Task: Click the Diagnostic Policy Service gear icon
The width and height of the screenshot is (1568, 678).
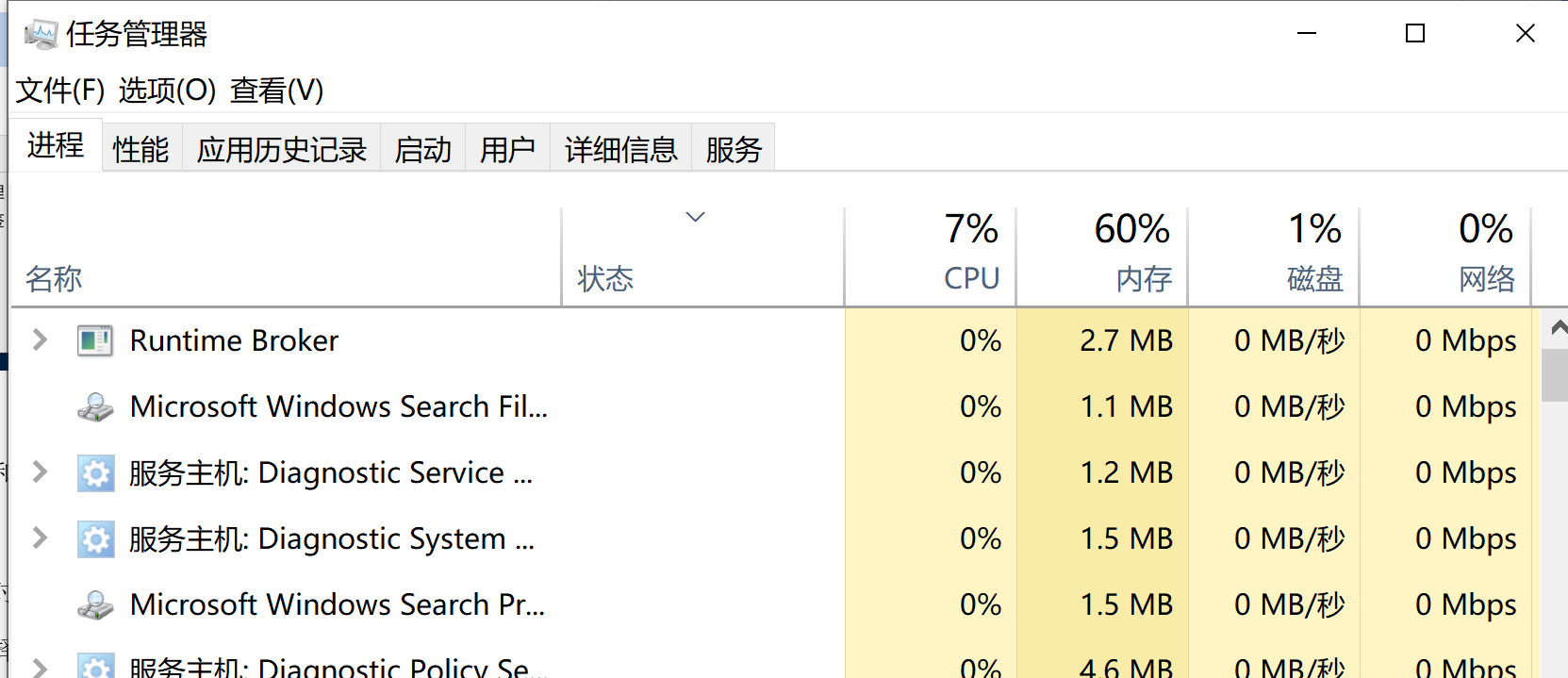Action: [95, 667]
